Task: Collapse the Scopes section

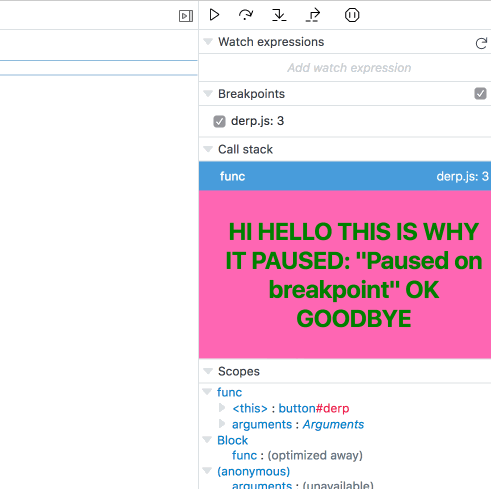Action: [208, 371]
